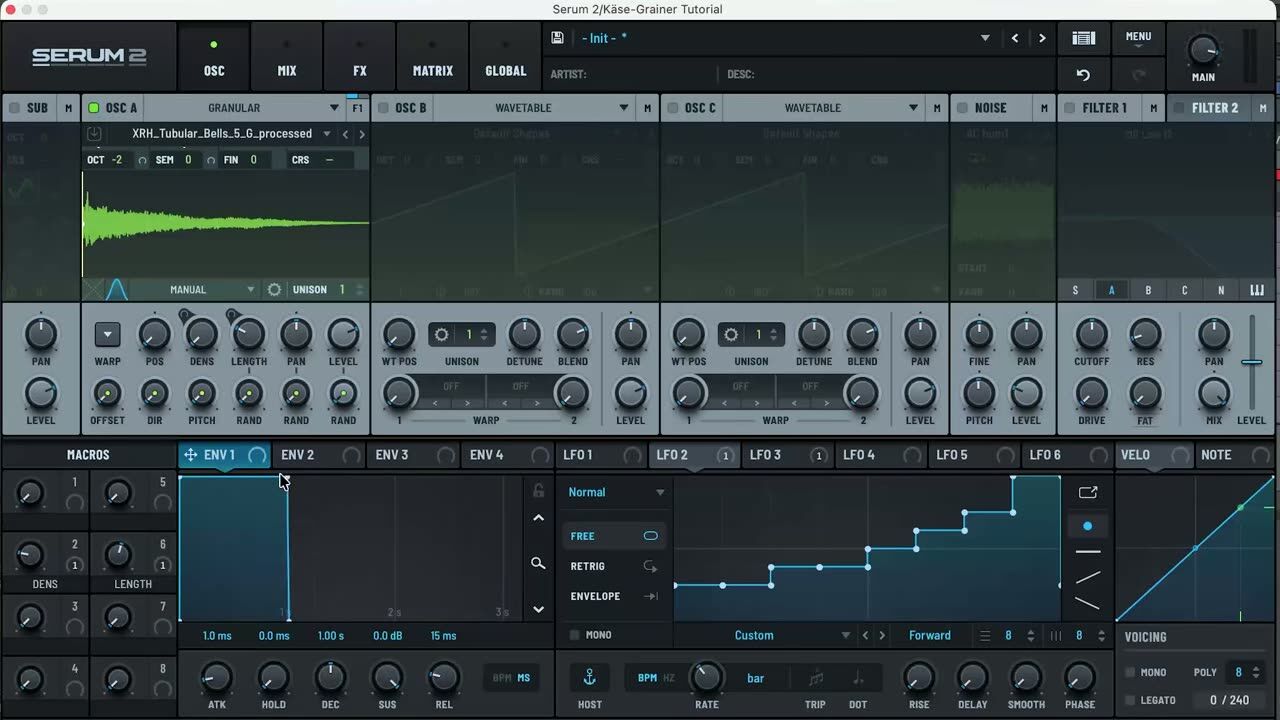Click the ENV 1 drag-to-assign move icon
1280x720 pixels.
pos(190,455)
